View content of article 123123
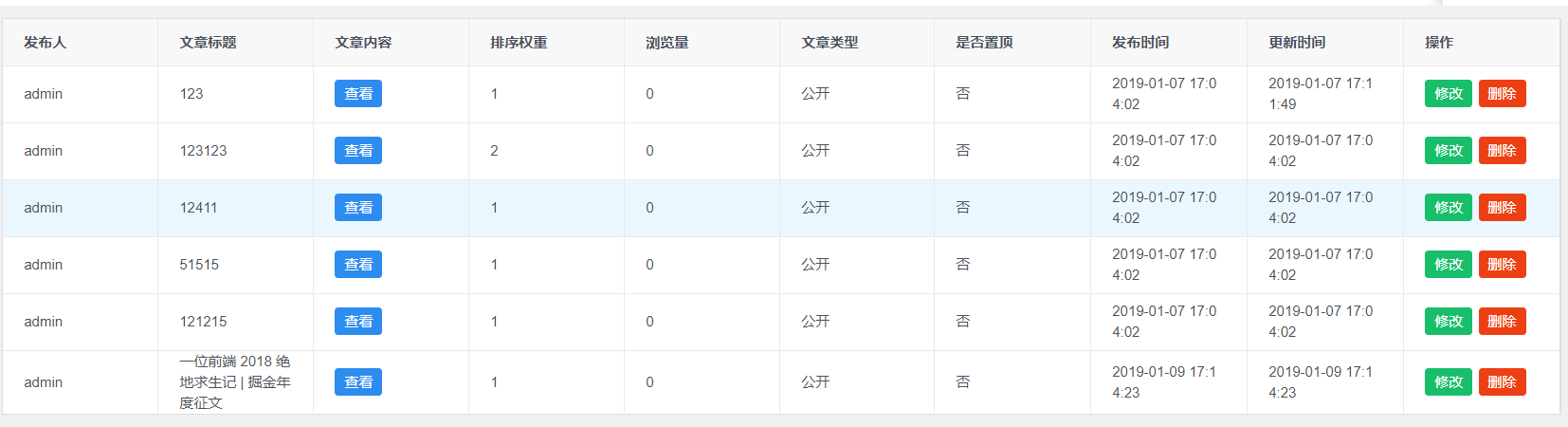Viewport: 1568px width, 427px height. point(358,150)
